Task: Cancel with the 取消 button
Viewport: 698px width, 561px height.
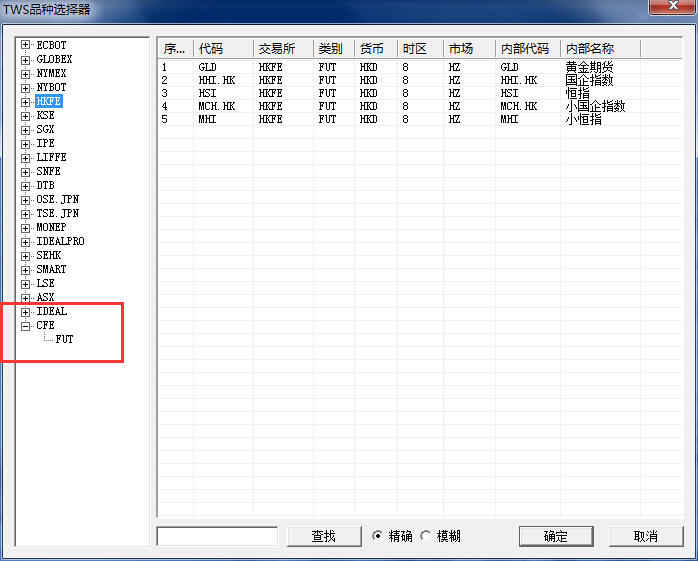Action: tap(646, 536)
